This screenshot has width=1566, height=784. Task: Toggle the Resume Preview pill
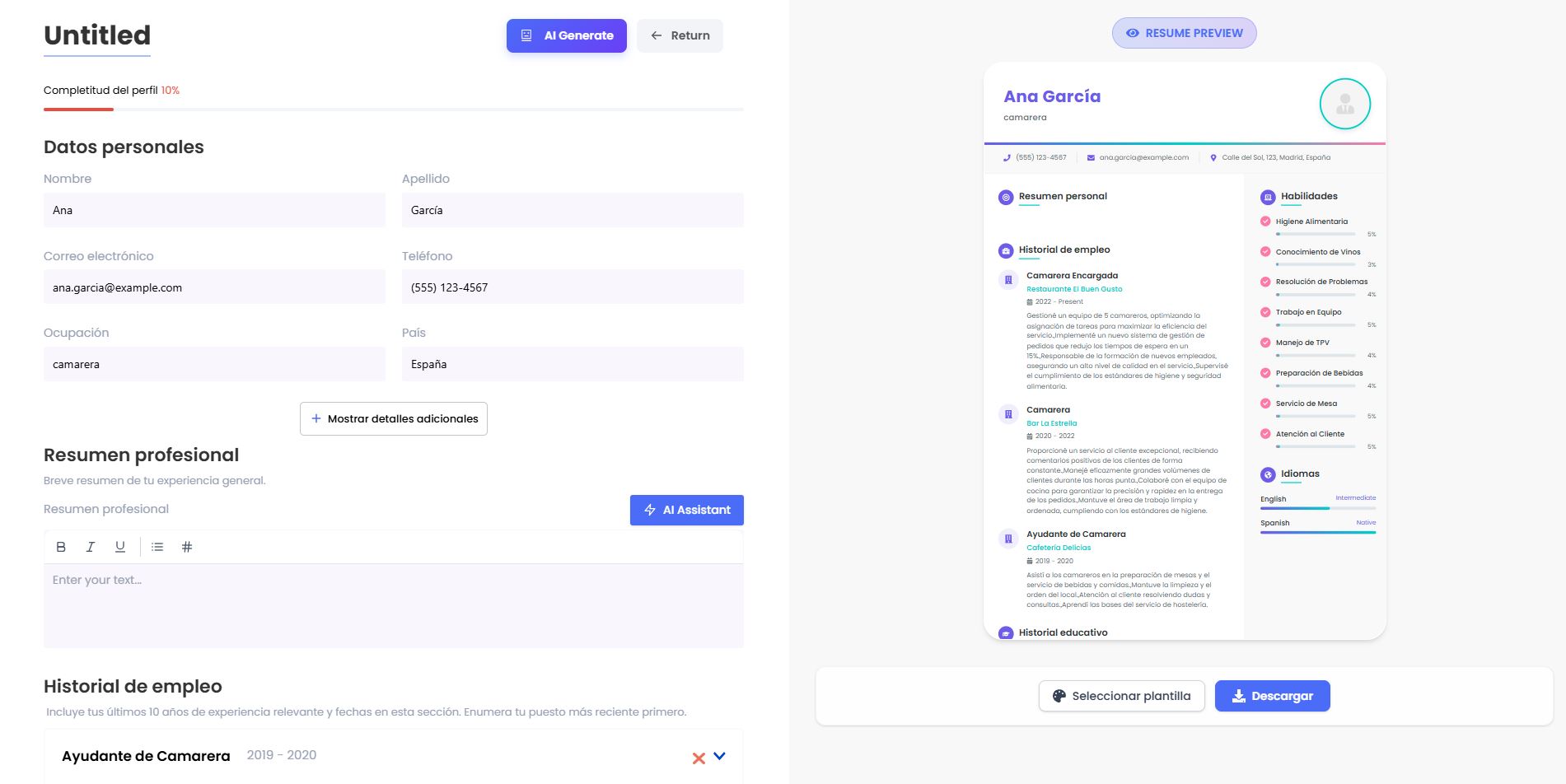click(x=1184, y=33)
